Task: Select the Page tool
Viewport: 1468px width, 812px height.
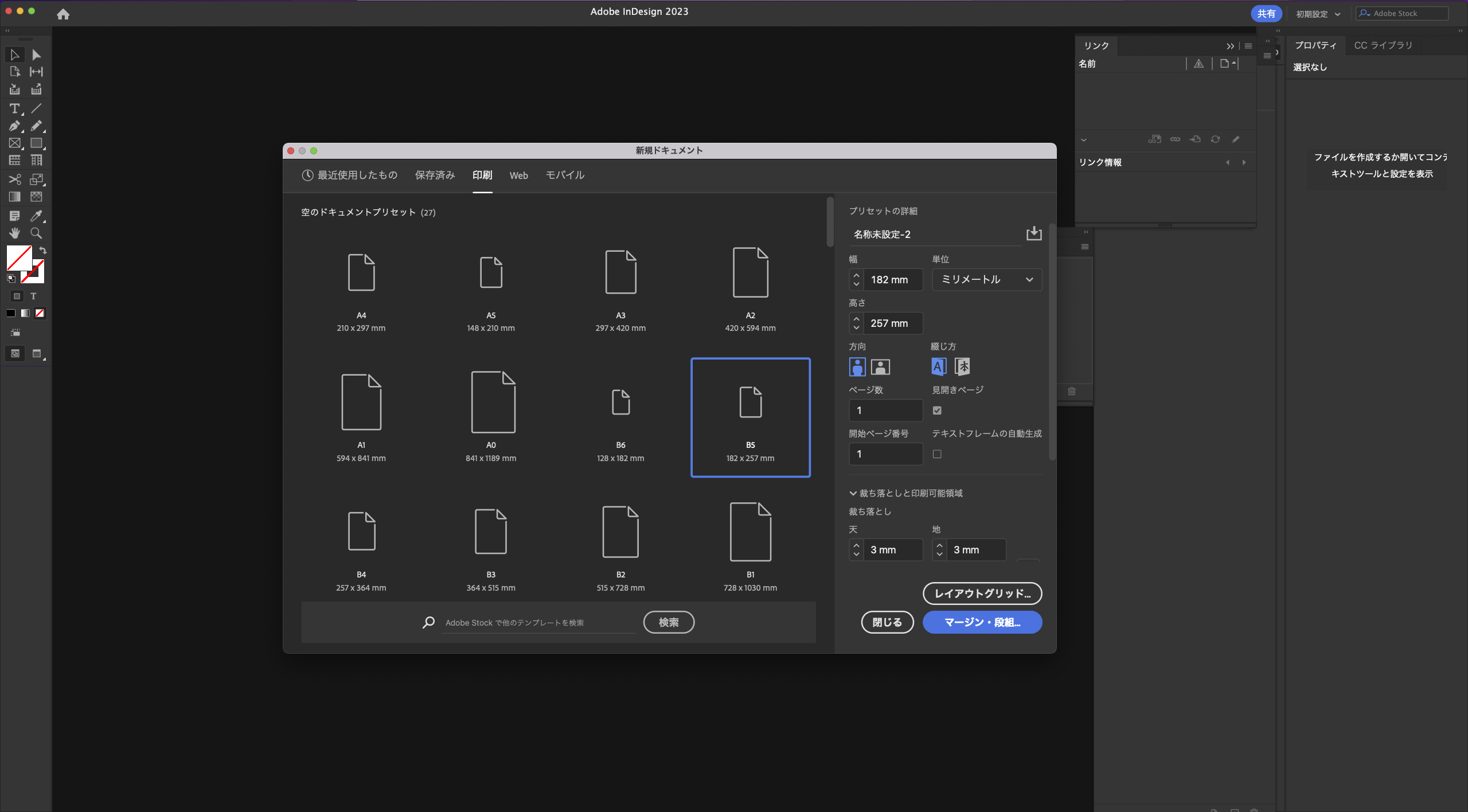Action: pyautogui.click(x=15, y=72)
